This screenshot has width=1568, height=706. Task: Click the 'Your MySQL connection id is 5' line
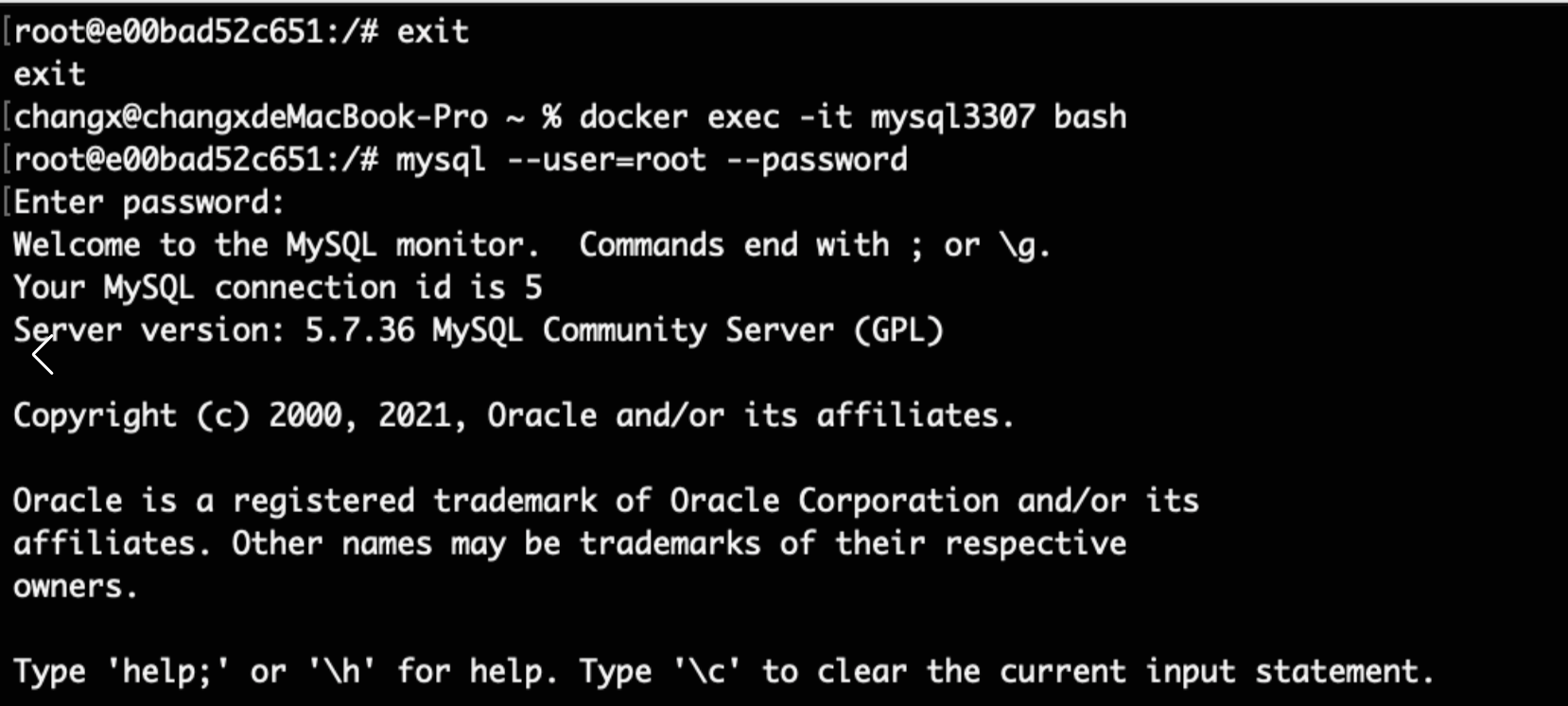[278, 288]
